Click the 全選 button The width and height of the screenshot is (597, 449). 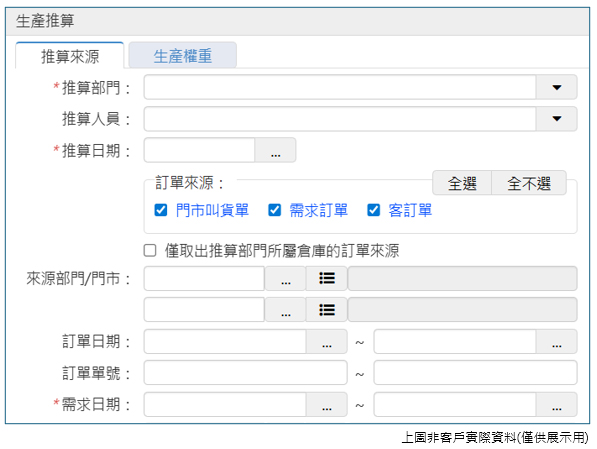click(x=462, y=183)
